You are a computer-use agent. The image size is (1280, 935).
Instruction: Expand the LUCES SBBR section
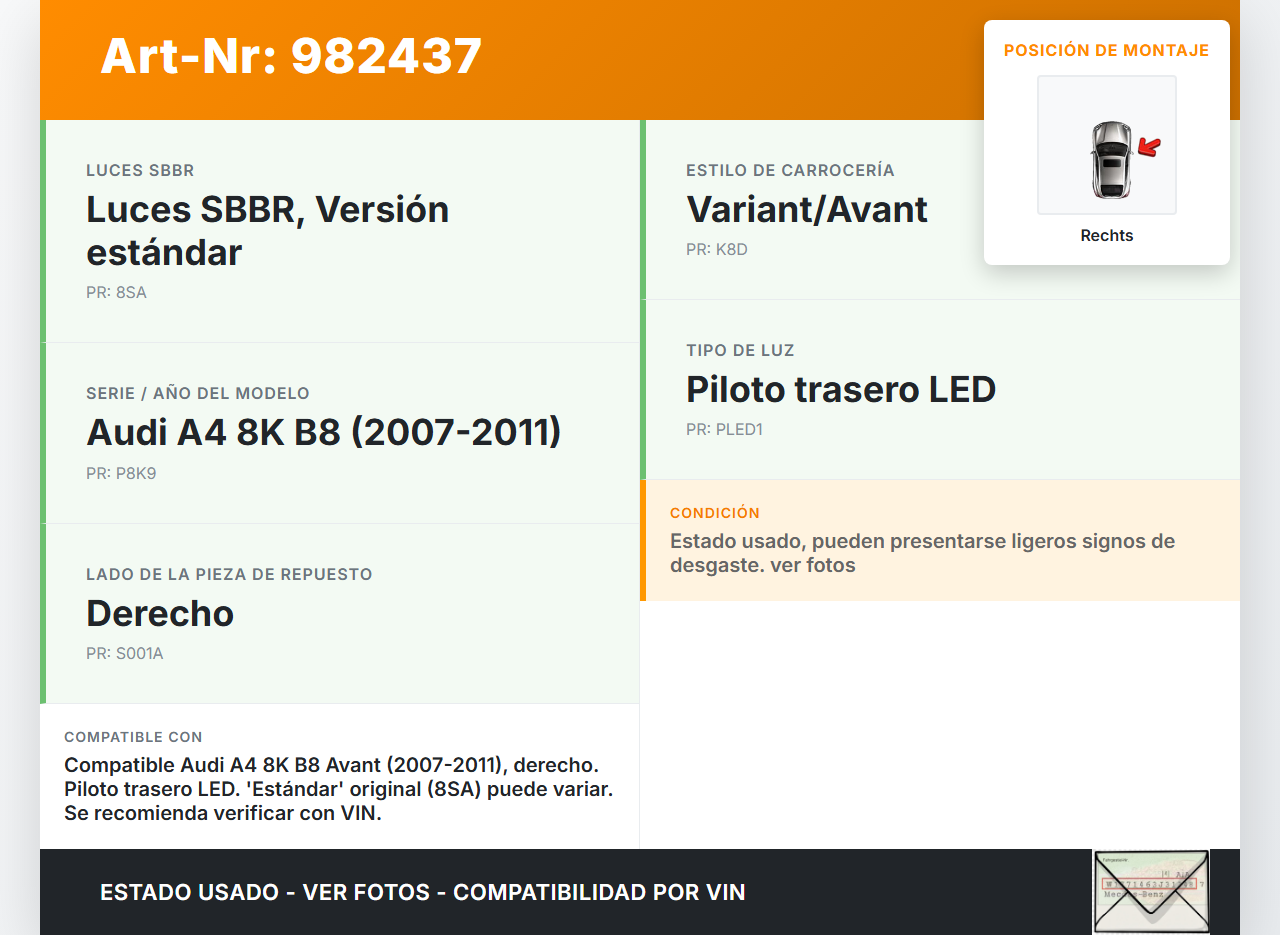pos(140,170)
